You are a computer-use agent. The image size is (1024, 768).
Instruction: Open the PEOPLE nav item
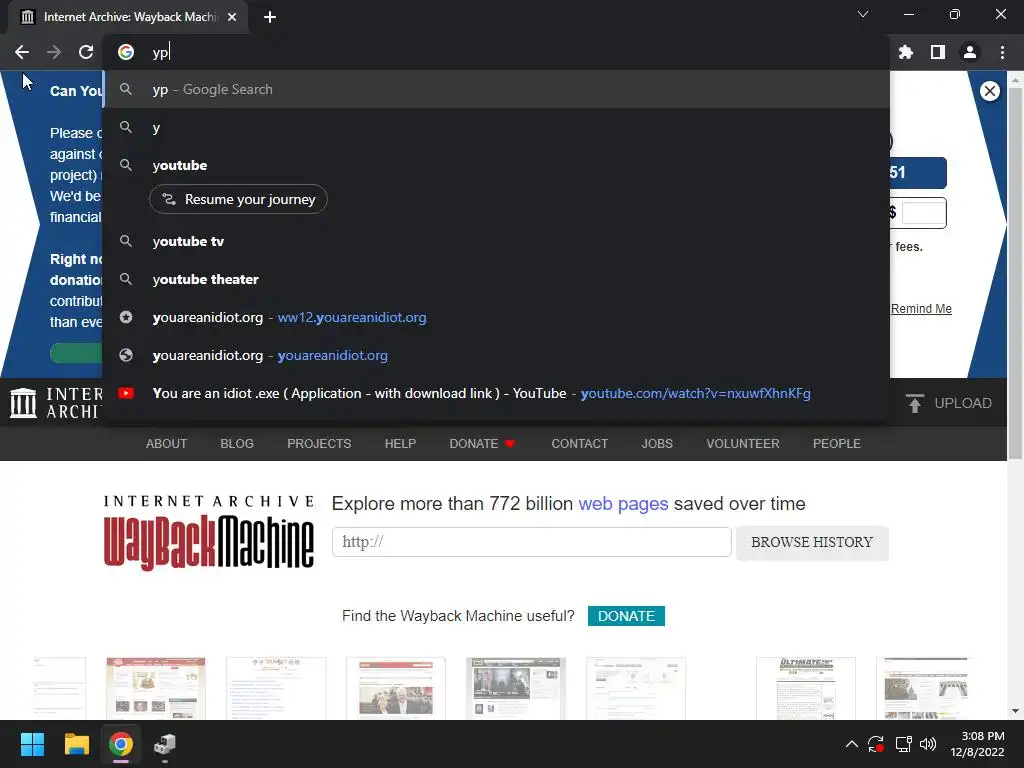click(x=837, y=443)
